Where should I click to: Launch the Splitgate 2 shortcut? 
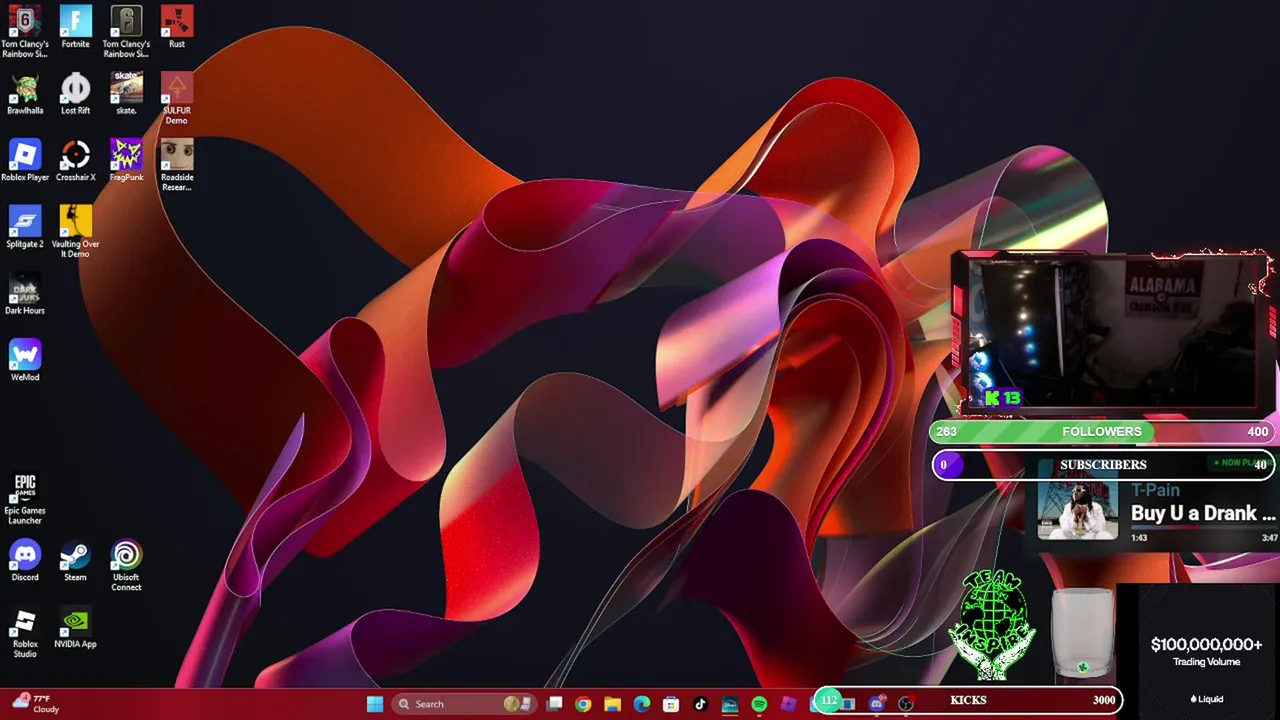click(x=25, y=227)
